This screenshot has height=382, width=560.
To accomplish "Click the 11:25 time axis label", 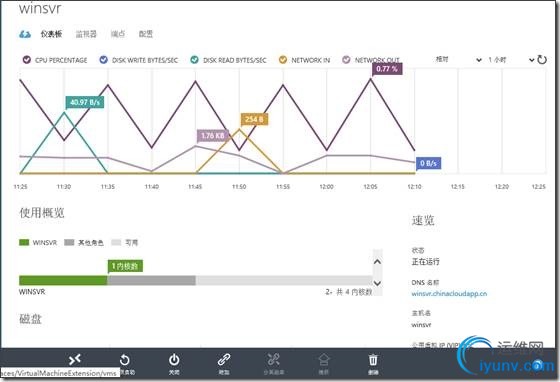I will (20, 187).
